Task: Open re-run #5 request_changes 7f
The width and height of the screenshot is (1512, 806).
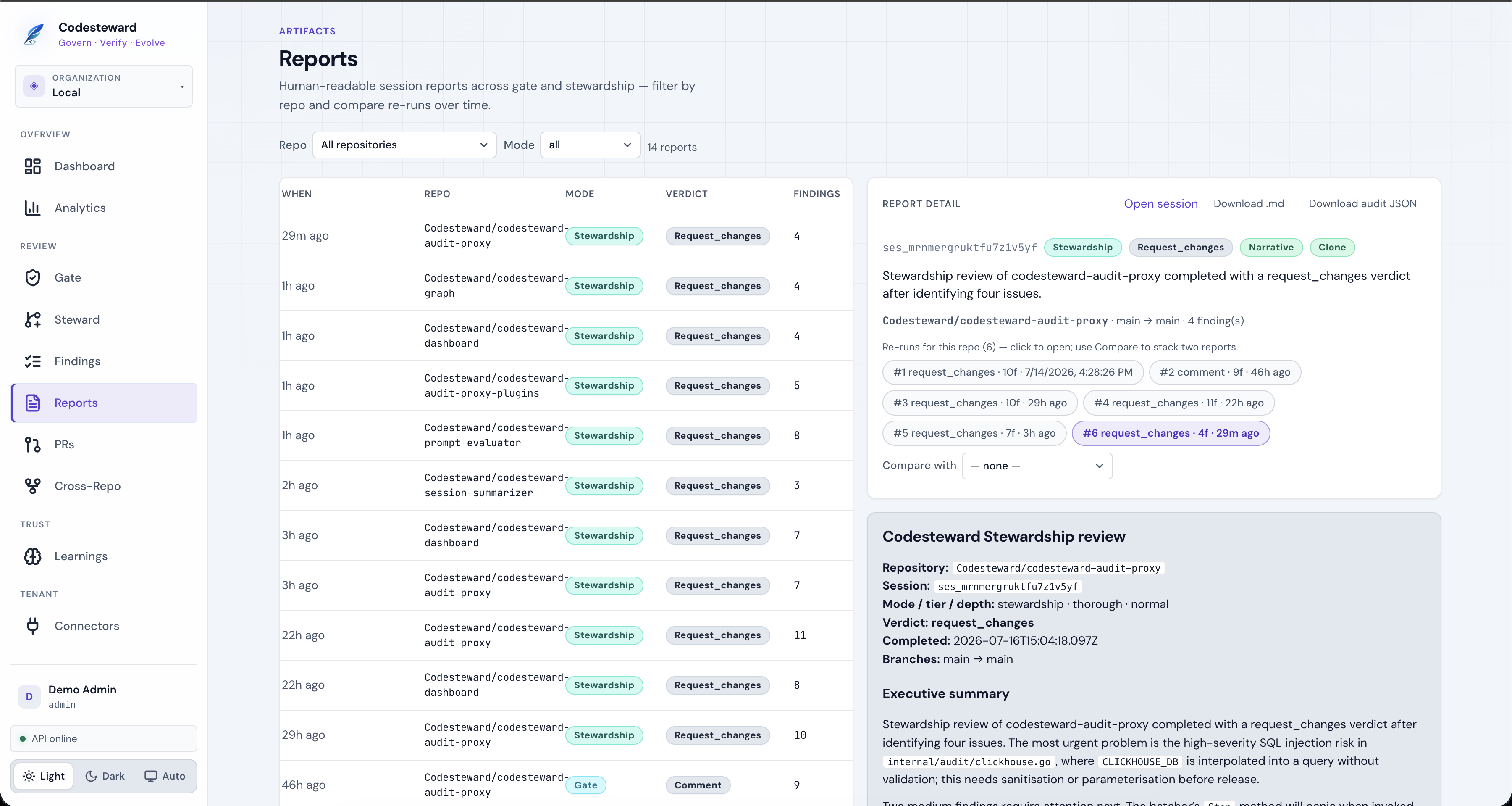Action: [974, 434]
